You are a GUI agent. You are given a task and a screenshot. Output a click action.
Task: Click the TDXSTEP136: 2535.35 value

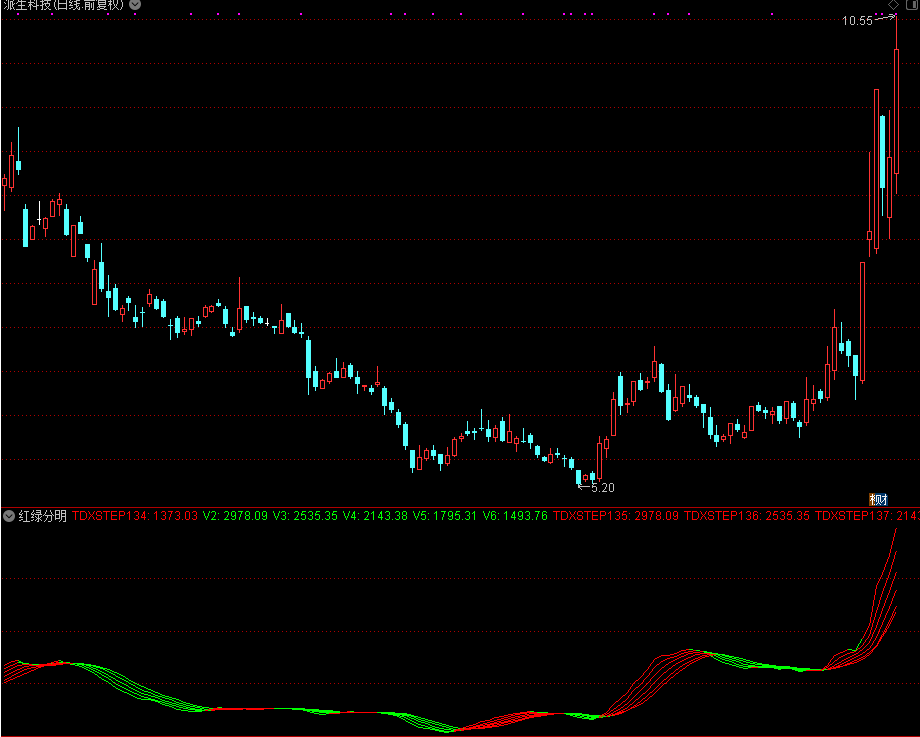pos(747,516)
